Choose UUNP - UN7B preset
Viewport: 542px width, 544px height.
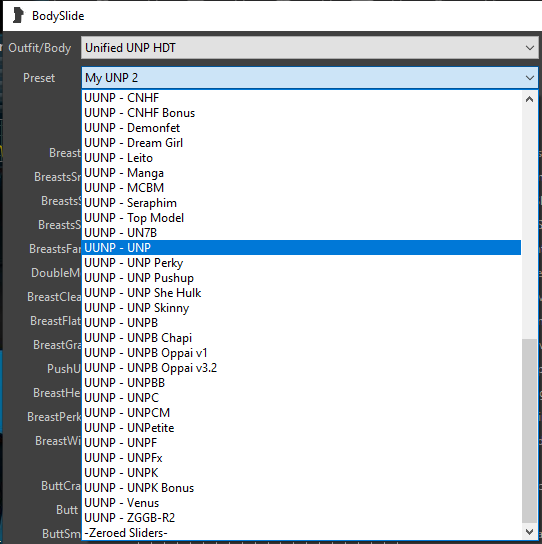coord(301,233)
